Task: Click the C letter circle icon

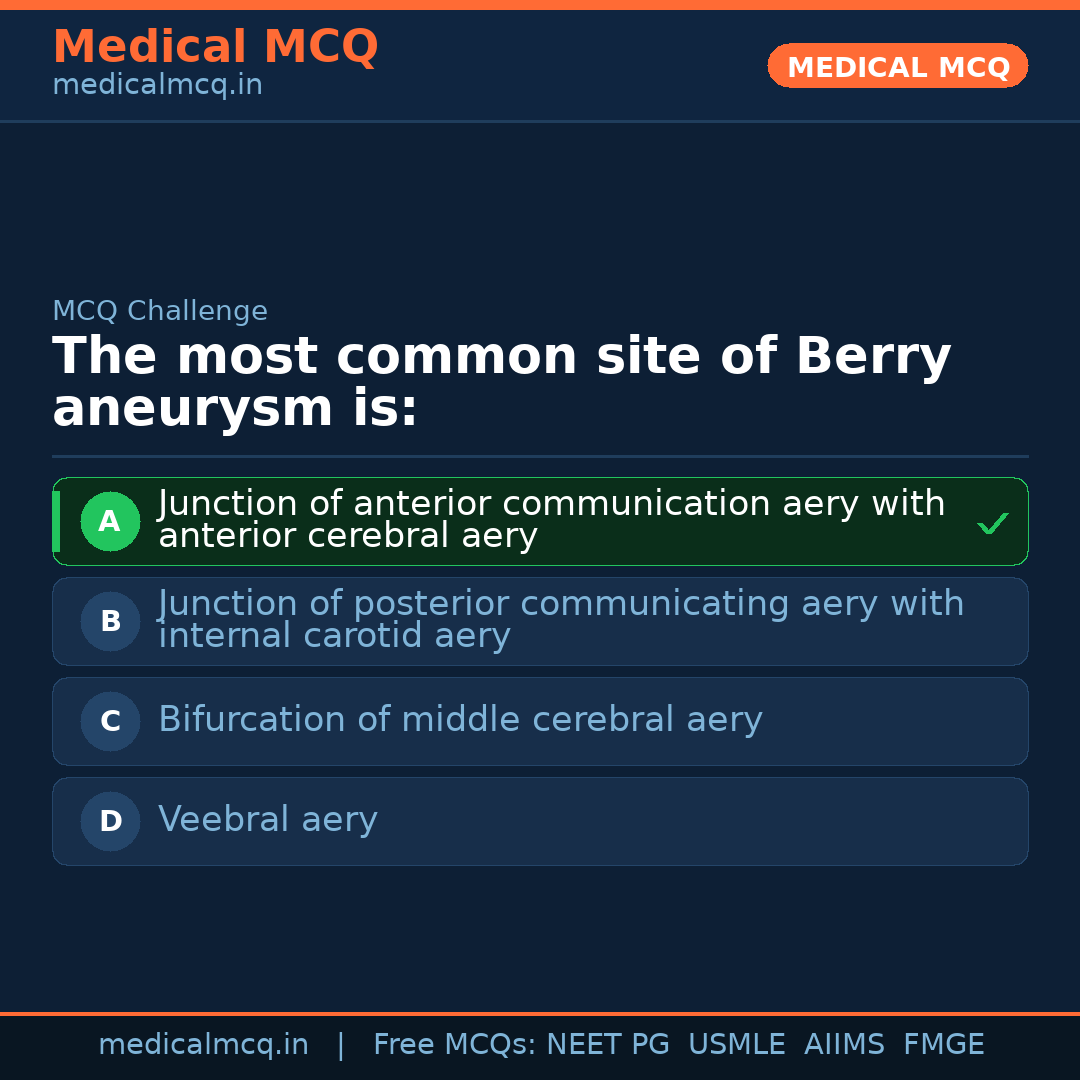Action: click(x=110, y=721)
